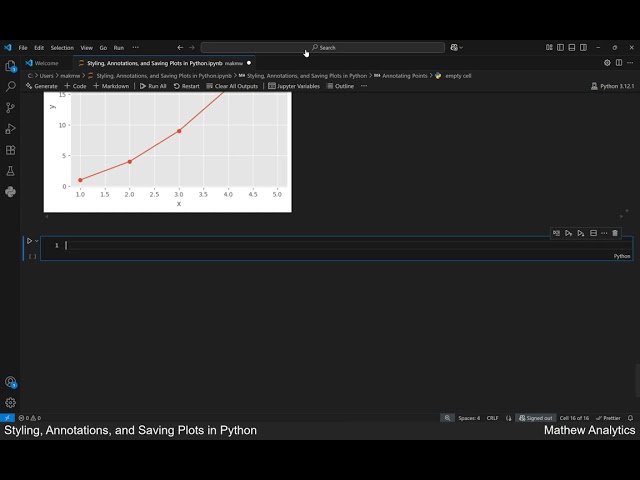Open the Python extension sidebar view
Screen dimensions: 640x480
10,192
